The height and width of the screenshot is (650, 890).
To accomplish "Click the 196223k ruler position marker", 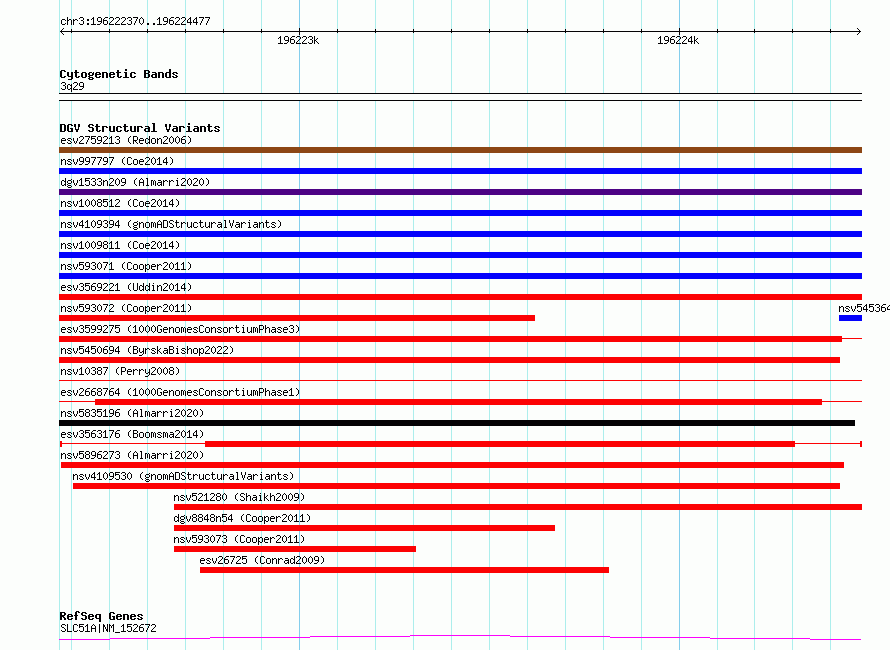I will point(298,40).
